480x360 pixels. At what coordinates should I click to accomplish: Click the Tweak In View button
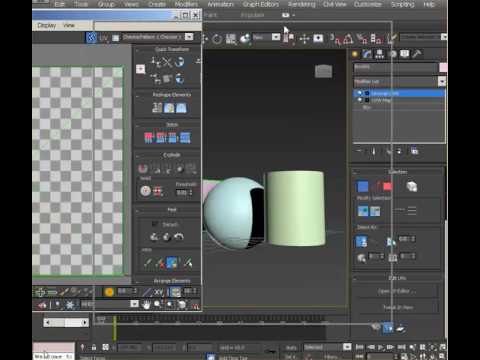pos(397,307)
